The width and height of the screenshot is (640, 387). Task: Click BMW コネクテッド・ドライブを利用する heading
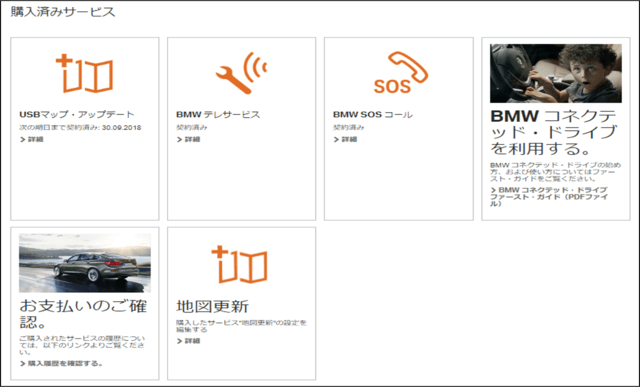click(553, 132)
